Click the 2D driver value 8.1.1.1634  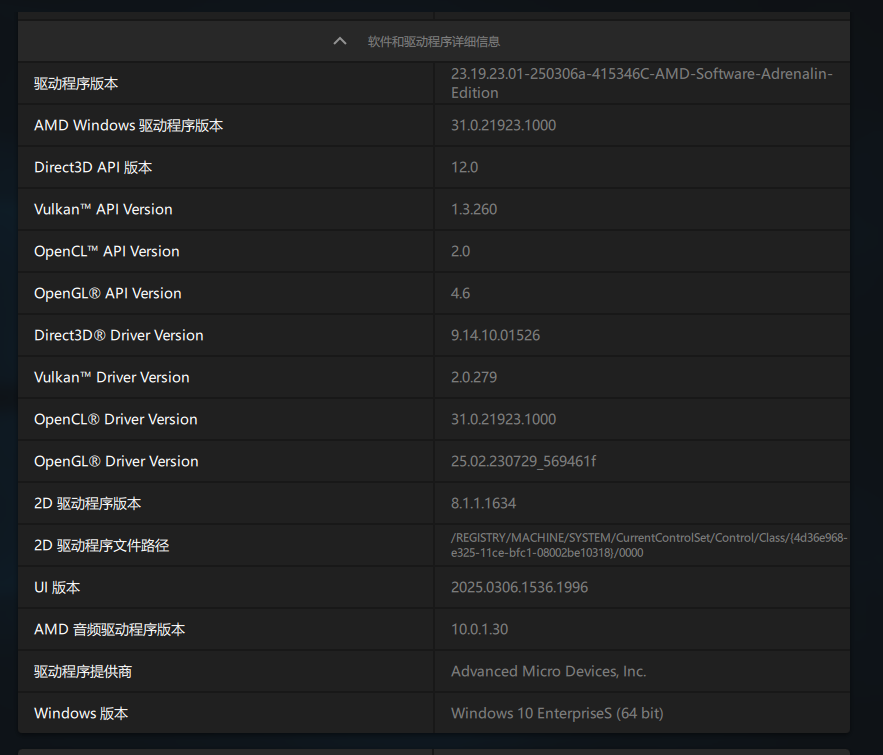[x=483, y=503]
